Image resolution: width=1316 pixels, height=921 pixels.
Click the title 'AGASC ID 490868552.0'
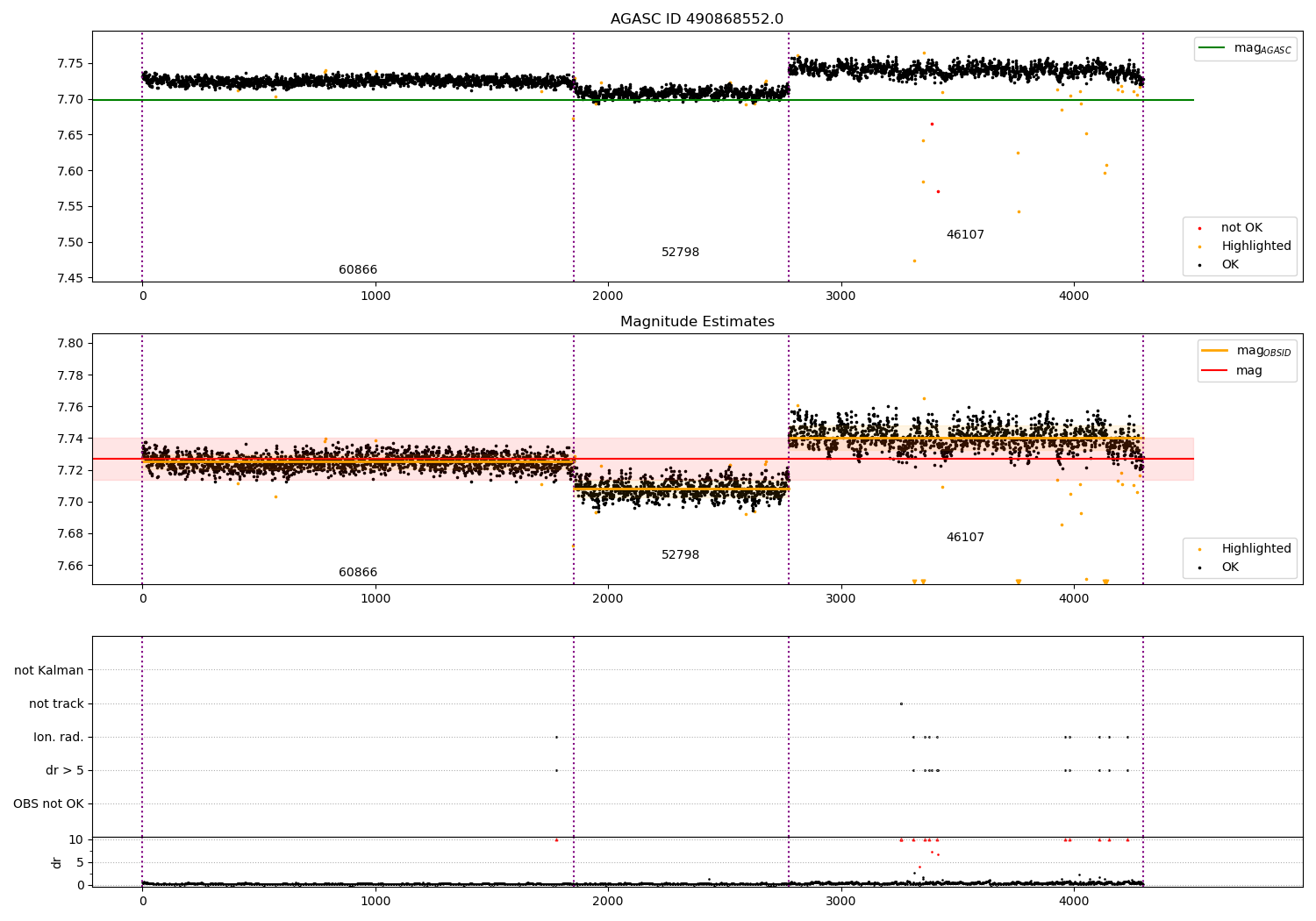click(x=697, y=19)
